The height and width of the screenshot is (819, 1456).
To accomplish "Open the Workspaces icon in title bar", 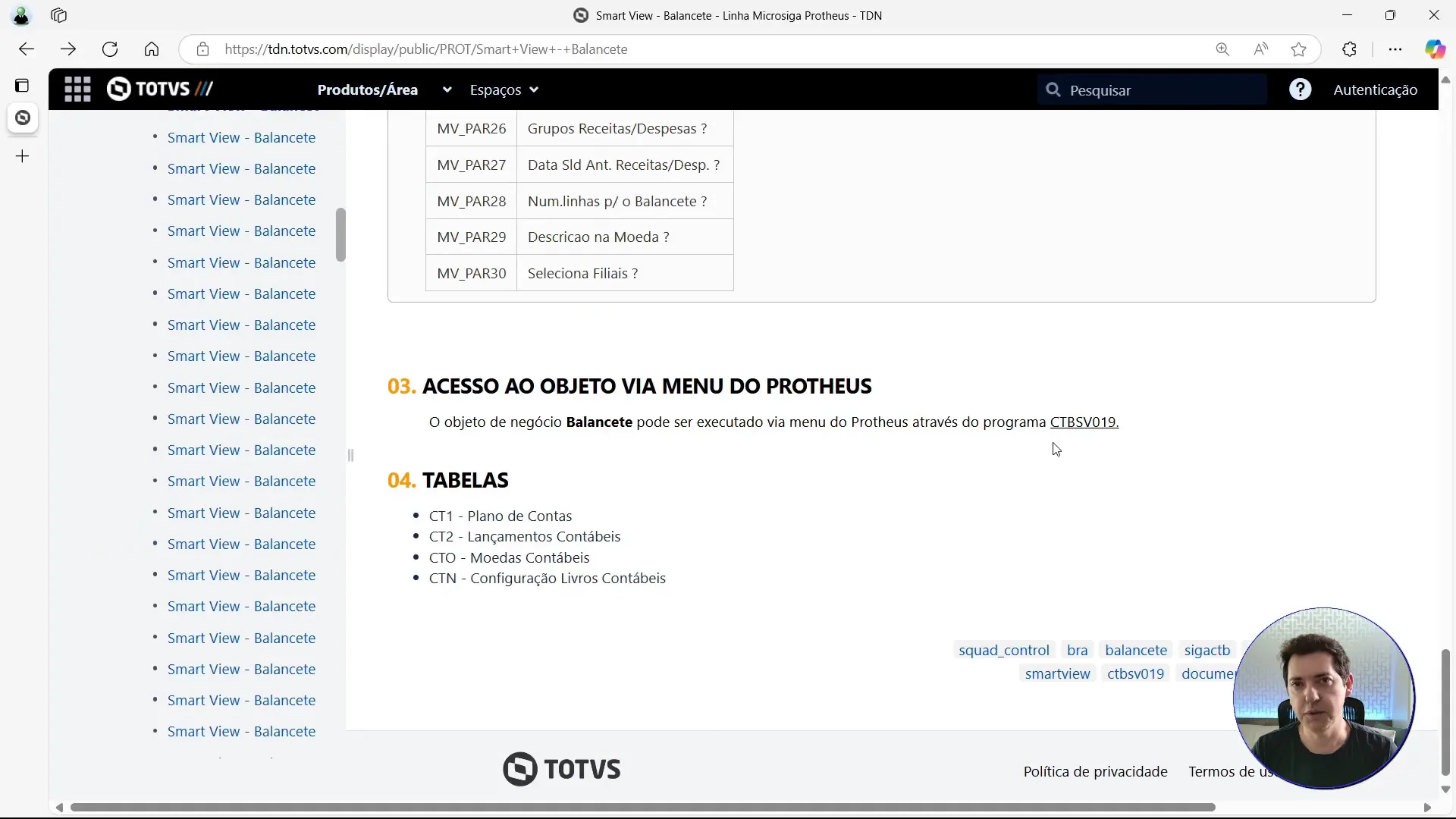I will click(59, 15).
